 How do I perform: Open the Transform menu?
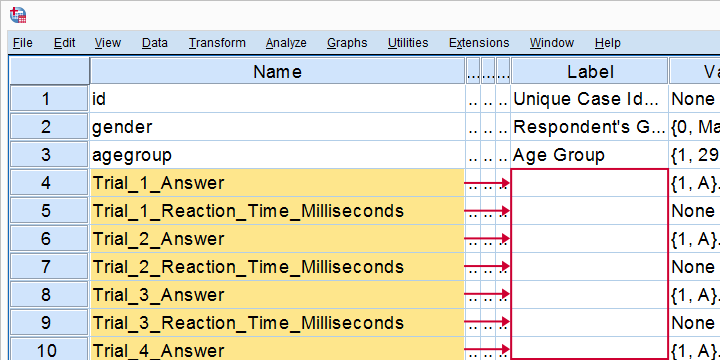click(x=217, y=43)
